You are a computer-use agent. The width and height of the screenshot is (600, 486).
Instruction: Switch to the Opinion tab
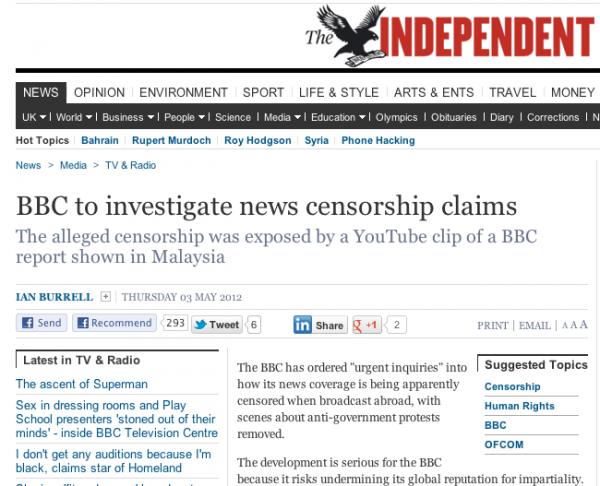coord(99,93)
